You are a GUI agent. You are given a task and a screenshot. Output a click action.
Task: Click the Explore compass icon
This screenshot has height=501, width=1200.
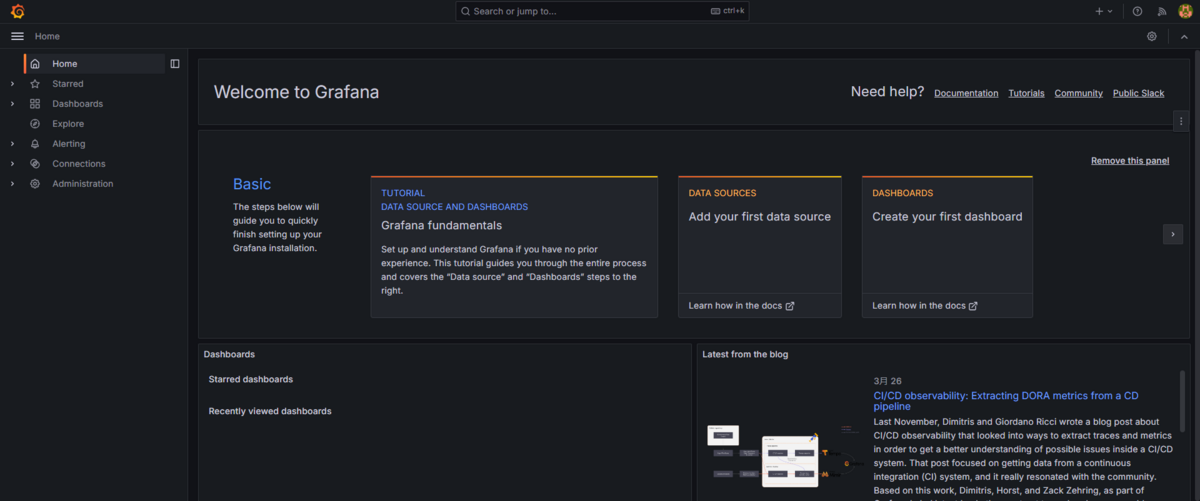coord(35,124)
